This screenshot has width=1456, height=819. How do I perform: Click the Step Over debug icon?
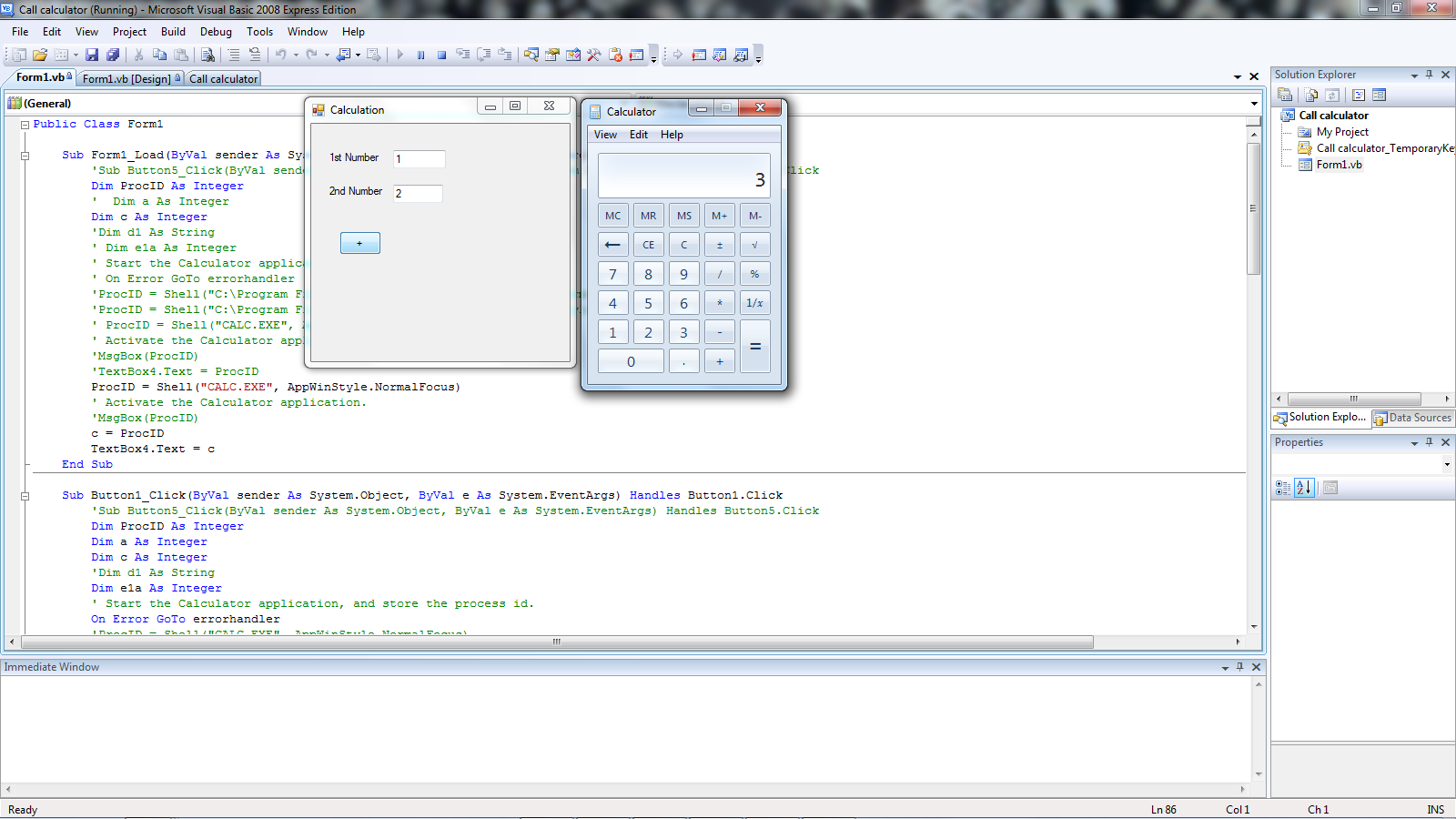484,56
